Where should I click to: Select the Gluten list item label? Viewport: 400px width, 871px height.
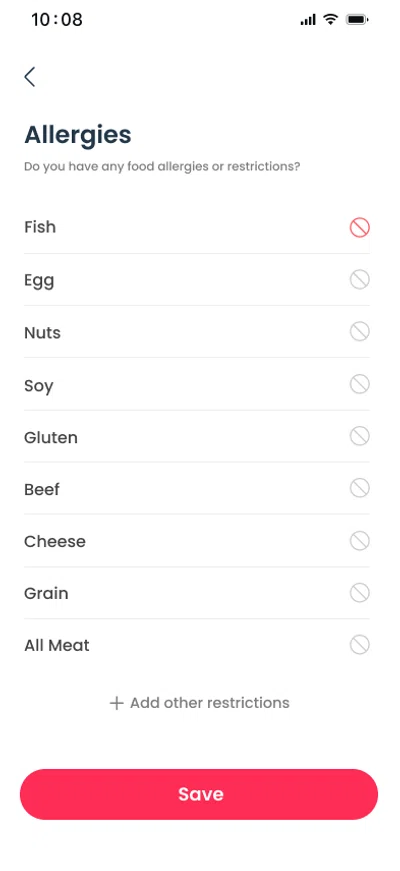click(51, 438)
